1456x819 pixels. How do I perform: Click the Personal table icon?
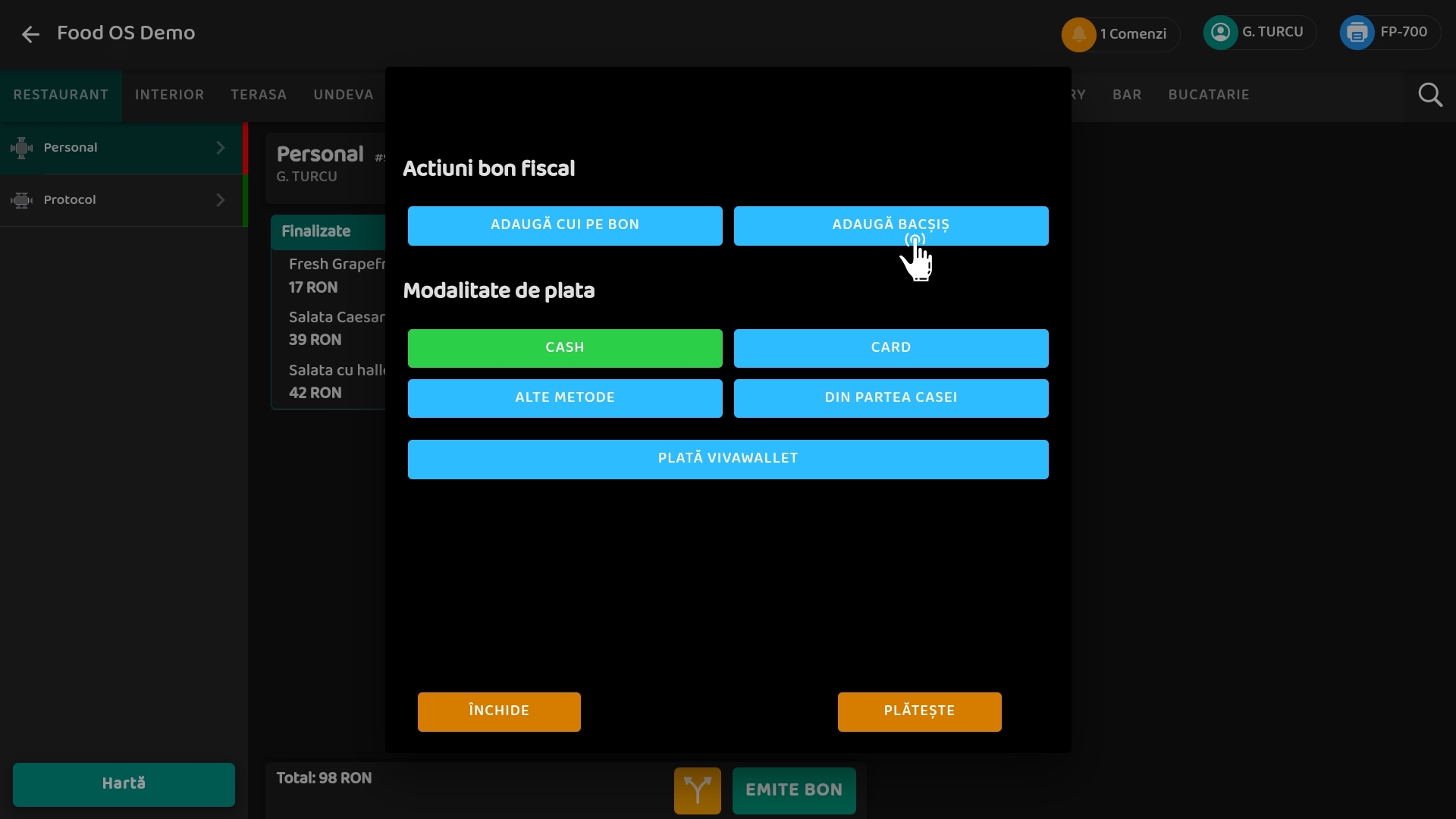(22, 148)
